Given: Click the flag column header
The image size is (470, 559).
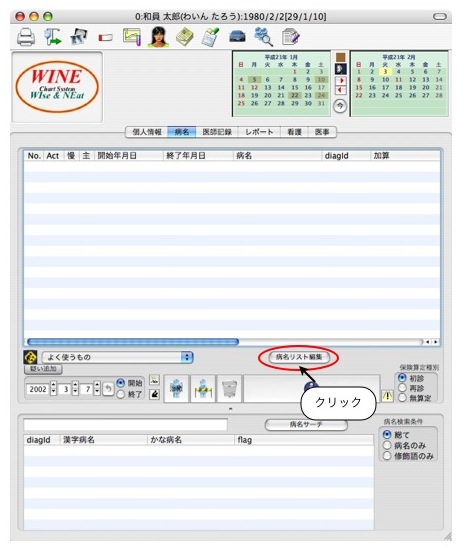Looking at the screenshot, I should tap(303, 440).
